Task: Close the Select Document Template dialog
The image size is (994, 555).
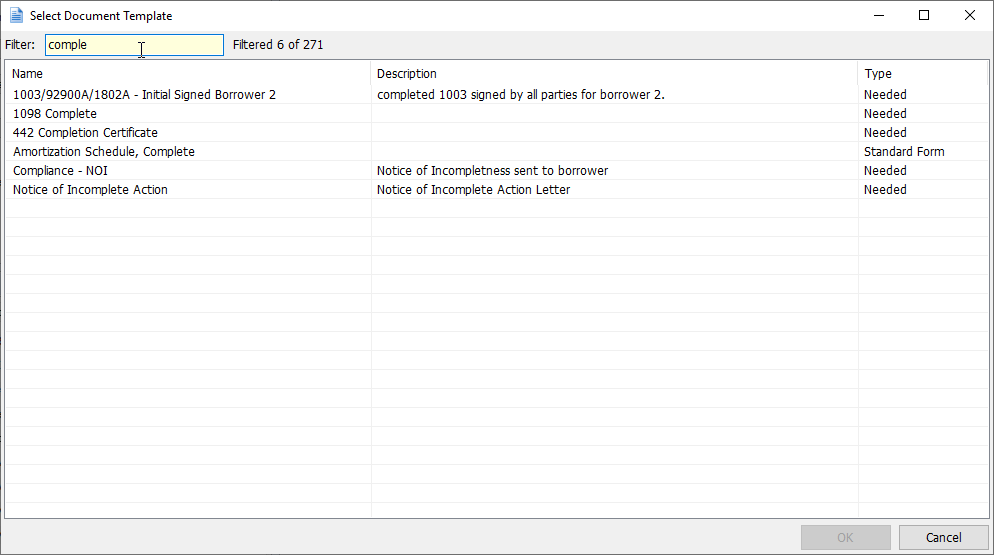Action: coord(969,15)
